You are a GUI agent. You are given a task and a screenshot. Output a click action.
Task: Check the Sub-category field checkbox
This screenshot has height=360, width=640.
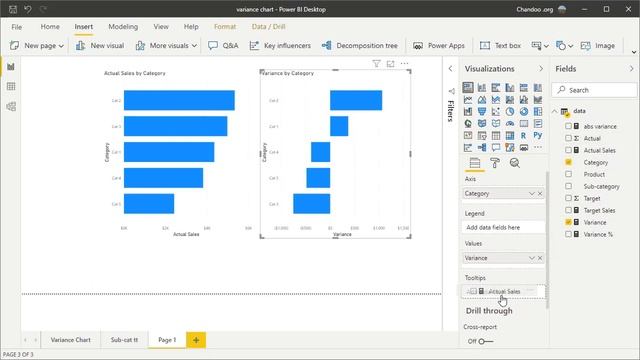568,186
